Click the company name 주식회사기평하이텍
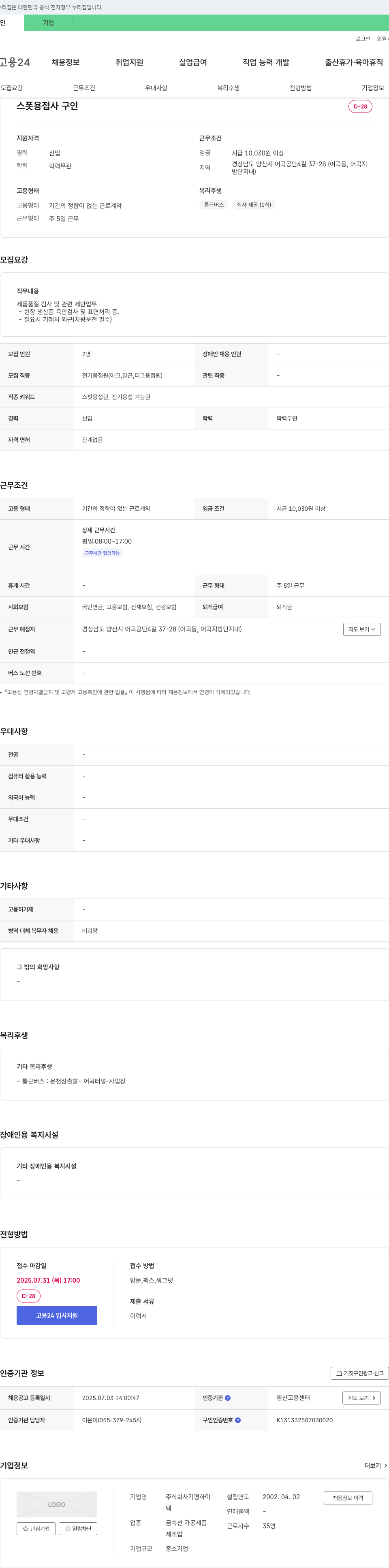 click(188, 1502)
